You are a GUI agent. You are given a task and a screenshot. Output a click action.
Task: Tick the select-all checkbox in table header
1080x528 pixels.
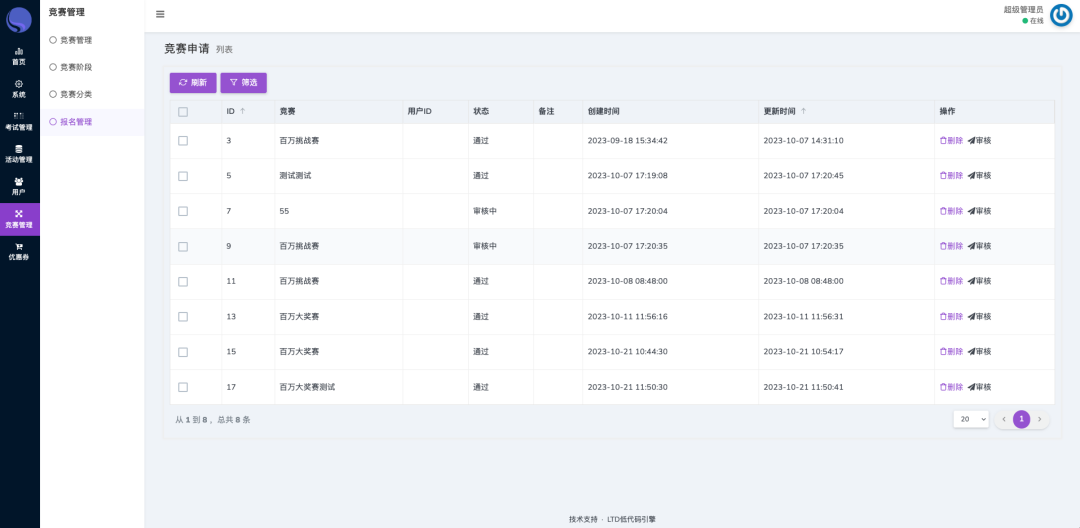pos(183,111)
